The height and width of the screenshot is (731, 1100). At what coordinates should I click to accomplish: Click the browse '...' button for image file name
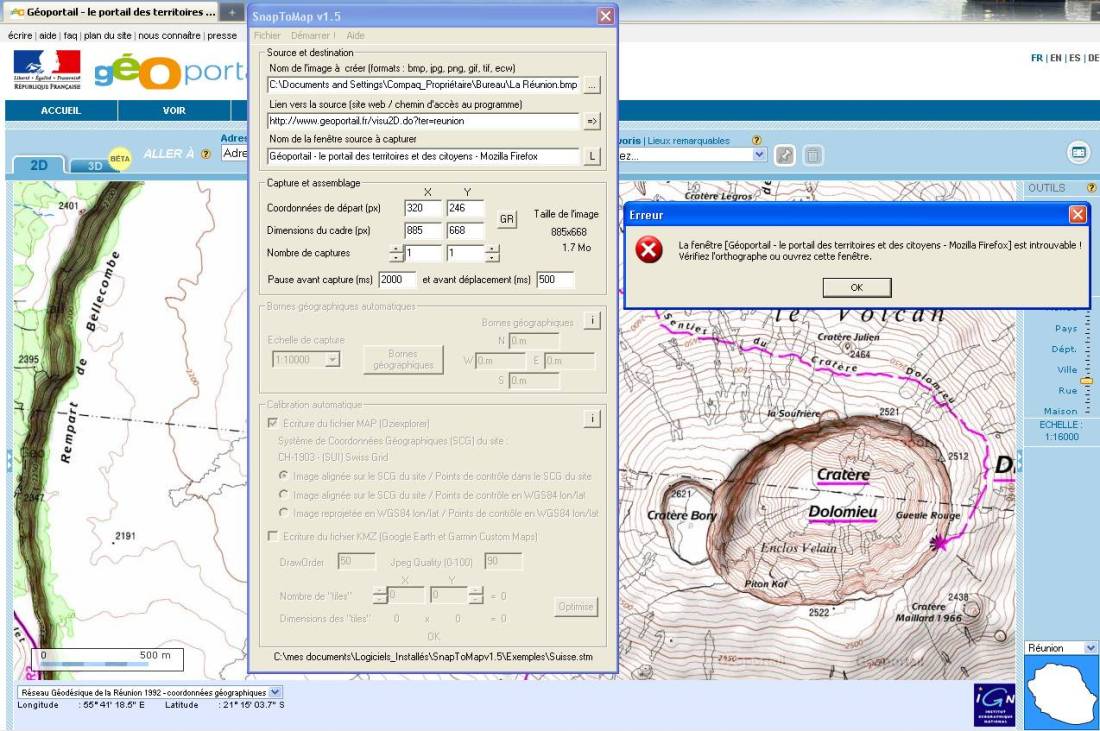(591, 85)
